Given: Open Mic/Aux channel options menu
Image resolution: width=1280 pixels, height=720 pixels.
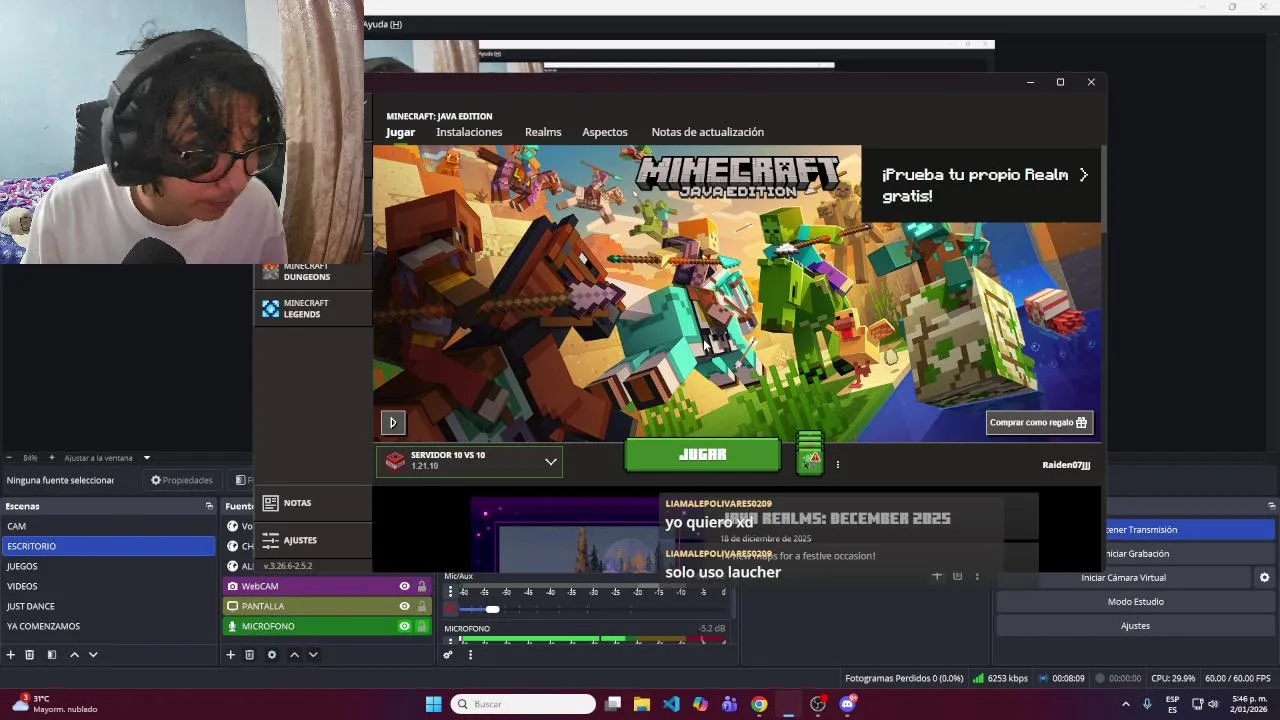Looking at the screenshot, I should click(450, 592).
